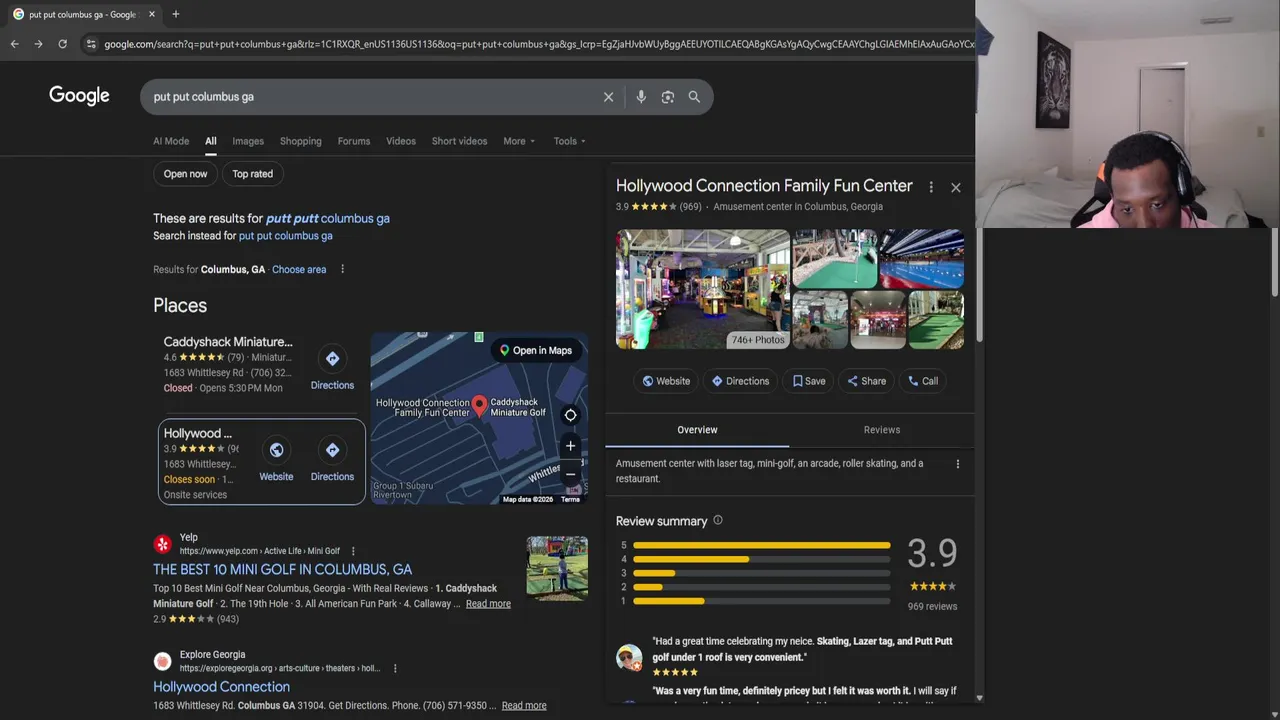
Task: Click the 4-star rating bar
Action: (761, 559)
